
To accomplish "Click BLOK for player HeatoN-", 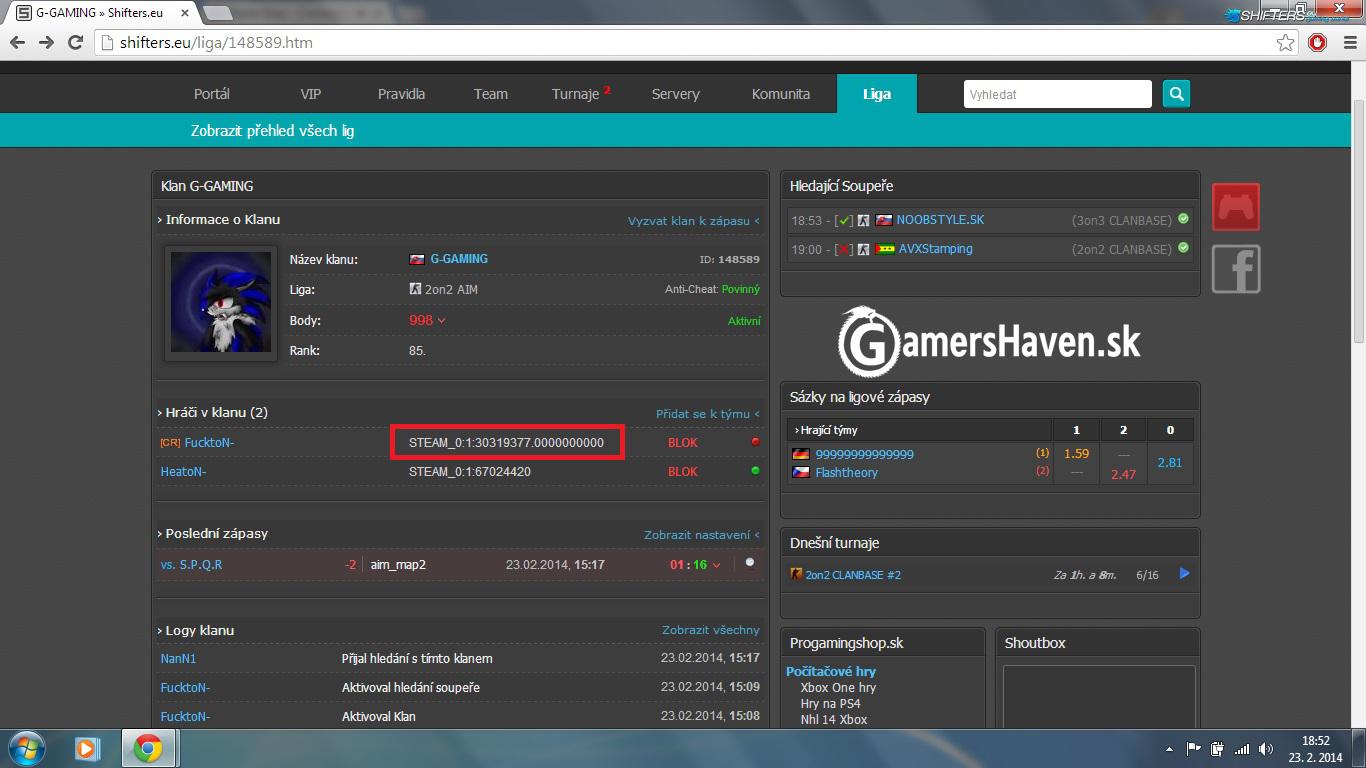I will coord(683,471).
